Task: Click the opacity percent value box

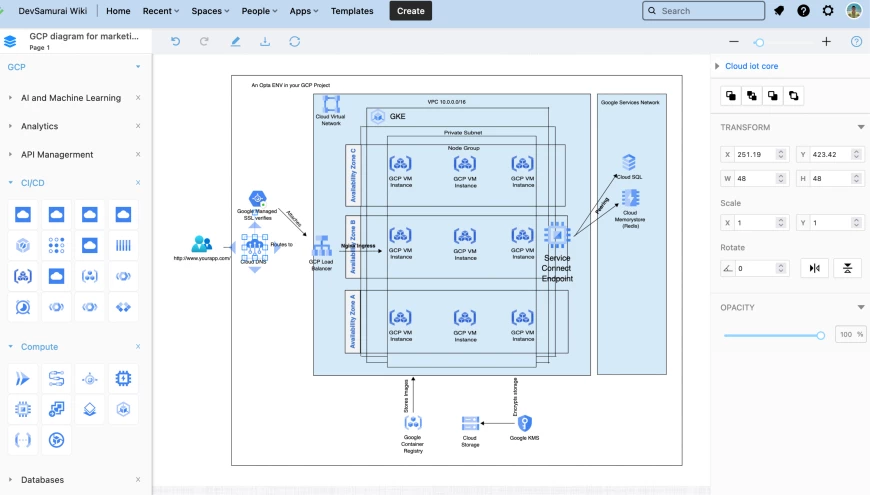Action: coord(850,334)
